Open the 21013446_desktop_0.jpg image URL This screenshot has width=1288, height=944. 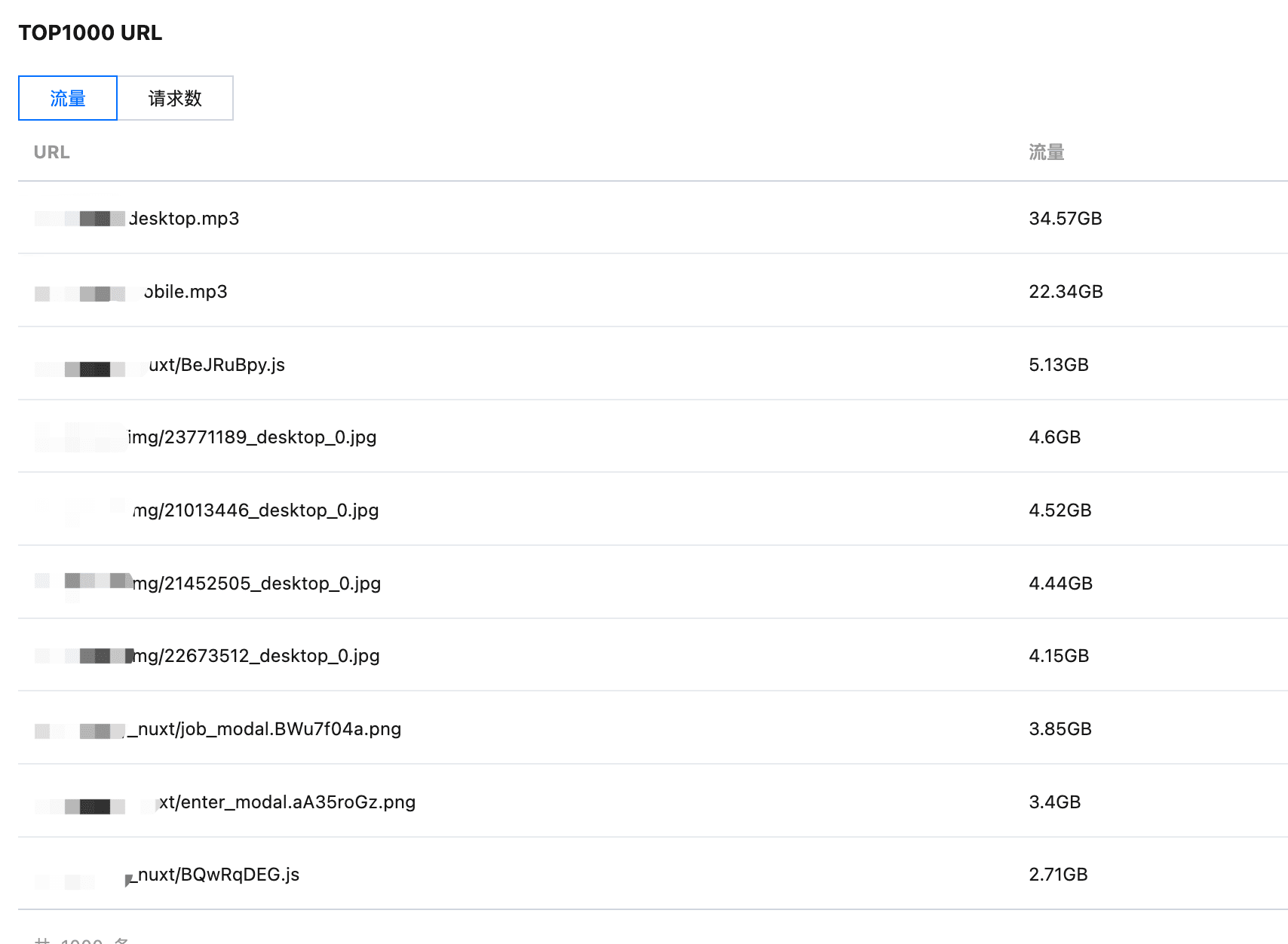(255, 510)
